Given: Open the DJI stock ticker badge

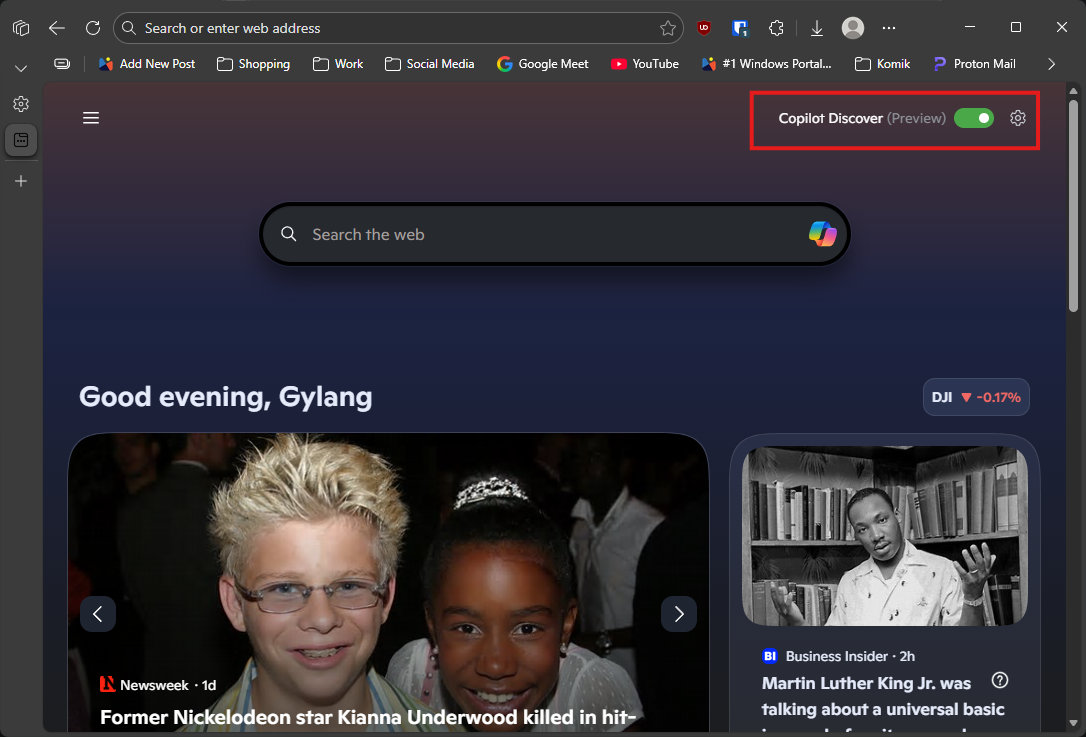Looking at the screenshot, I should pos(976,397).
